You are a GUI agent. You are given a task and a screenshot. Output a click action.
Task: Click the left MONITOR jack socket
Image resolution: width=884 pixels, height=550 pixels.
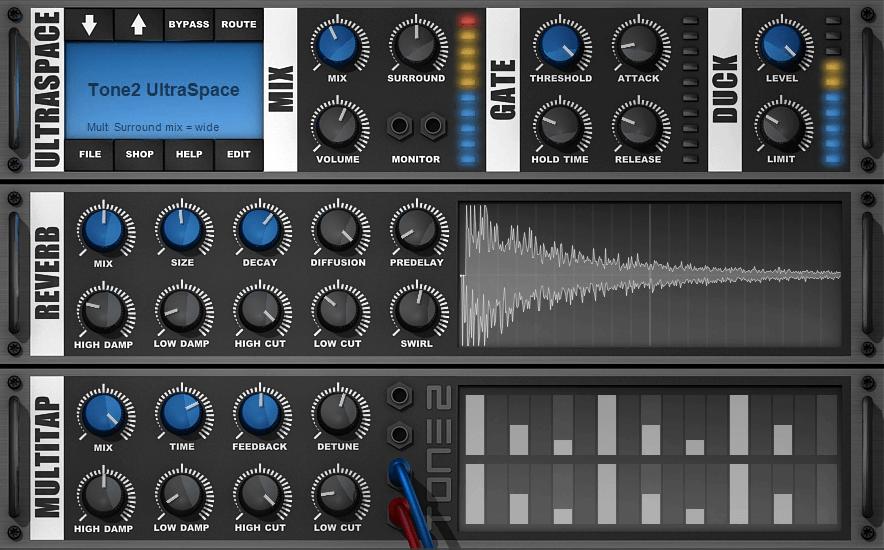tap(401, 126)
